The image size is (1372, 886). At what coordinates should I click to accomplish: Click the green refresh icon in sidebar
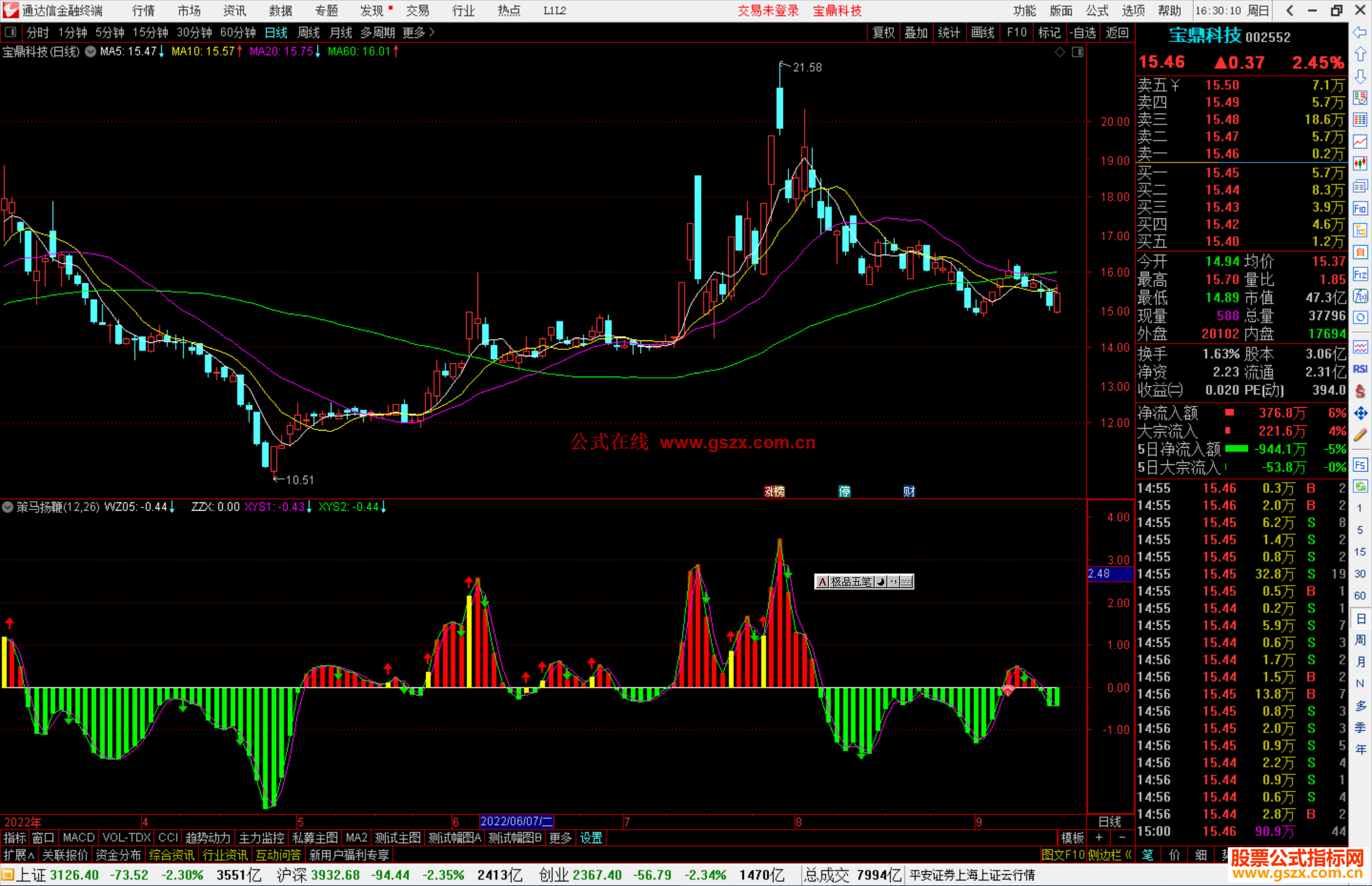click(1360, 487)
